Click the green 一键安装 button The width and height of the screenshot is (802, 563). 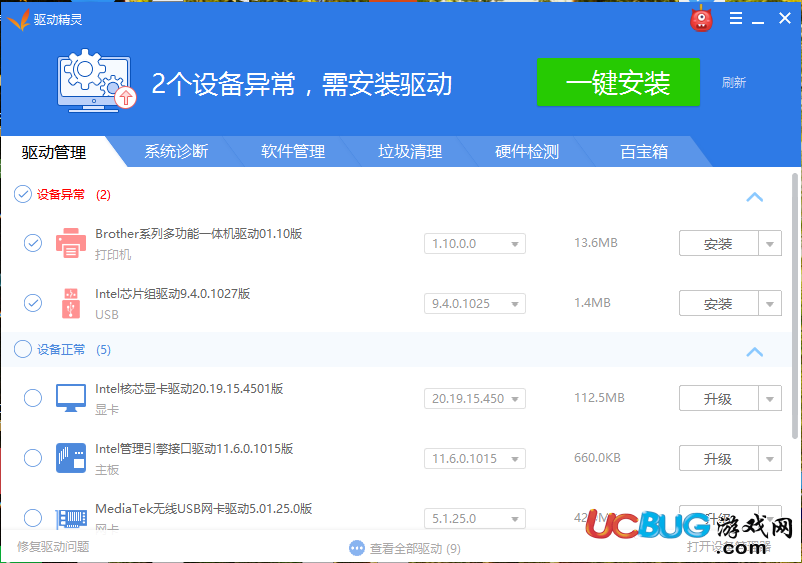tap(618, 82)
